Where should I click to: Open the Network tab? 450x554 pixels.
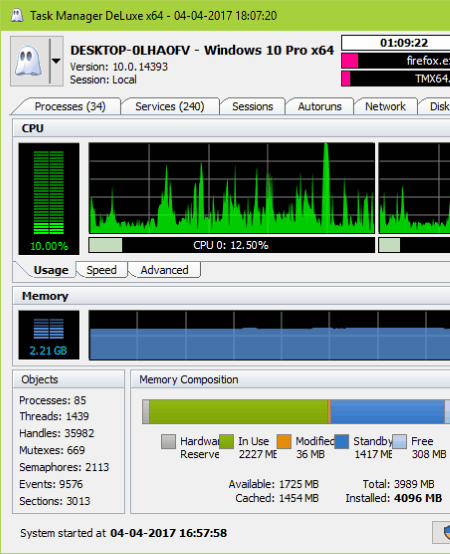(385, 106)
